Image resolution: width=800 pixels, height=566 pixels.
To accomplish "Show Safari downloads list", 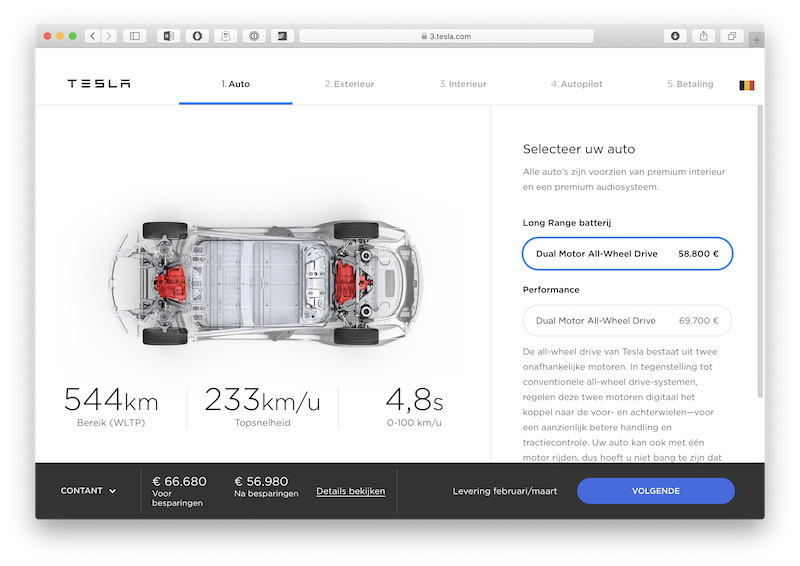I will (675, 36).
